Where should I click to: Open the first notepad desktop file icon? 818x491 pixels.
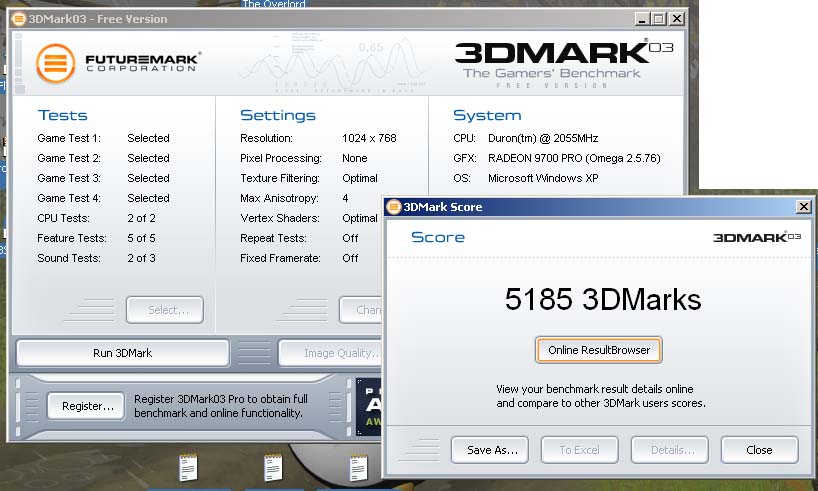pyautogui.click(x=188, y=468)
